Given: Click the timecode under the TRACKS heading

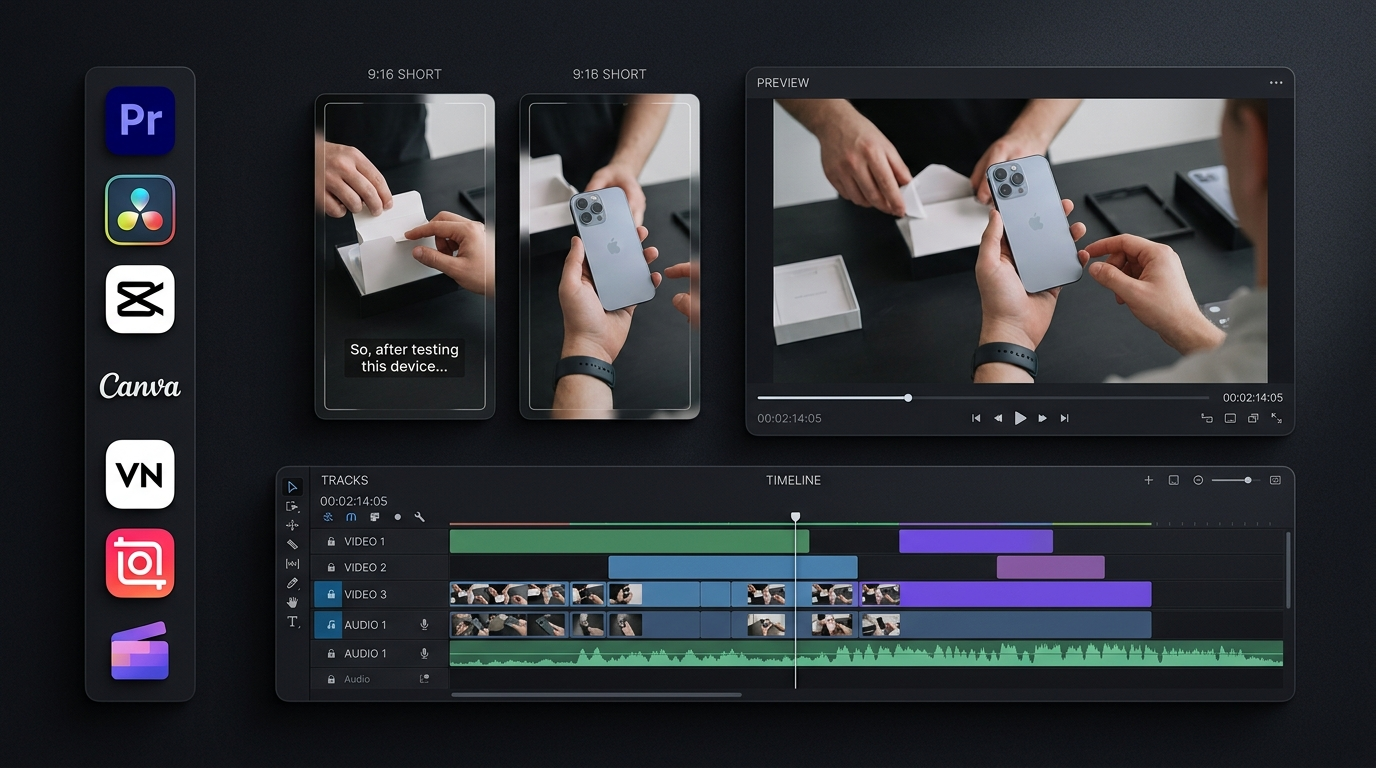Looking at the screenshot, I should [x=354, y=501].
